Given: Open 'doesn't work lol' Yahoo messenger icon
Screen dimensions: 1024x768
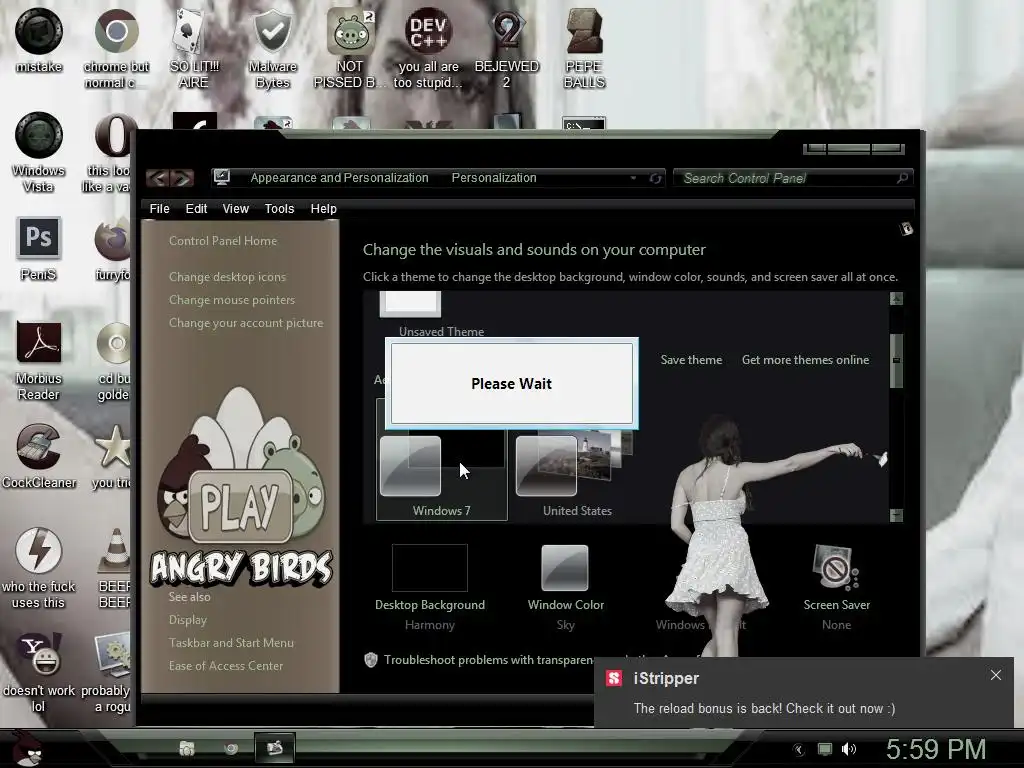Looking at the screenshot, I should (x=39, y=673).
